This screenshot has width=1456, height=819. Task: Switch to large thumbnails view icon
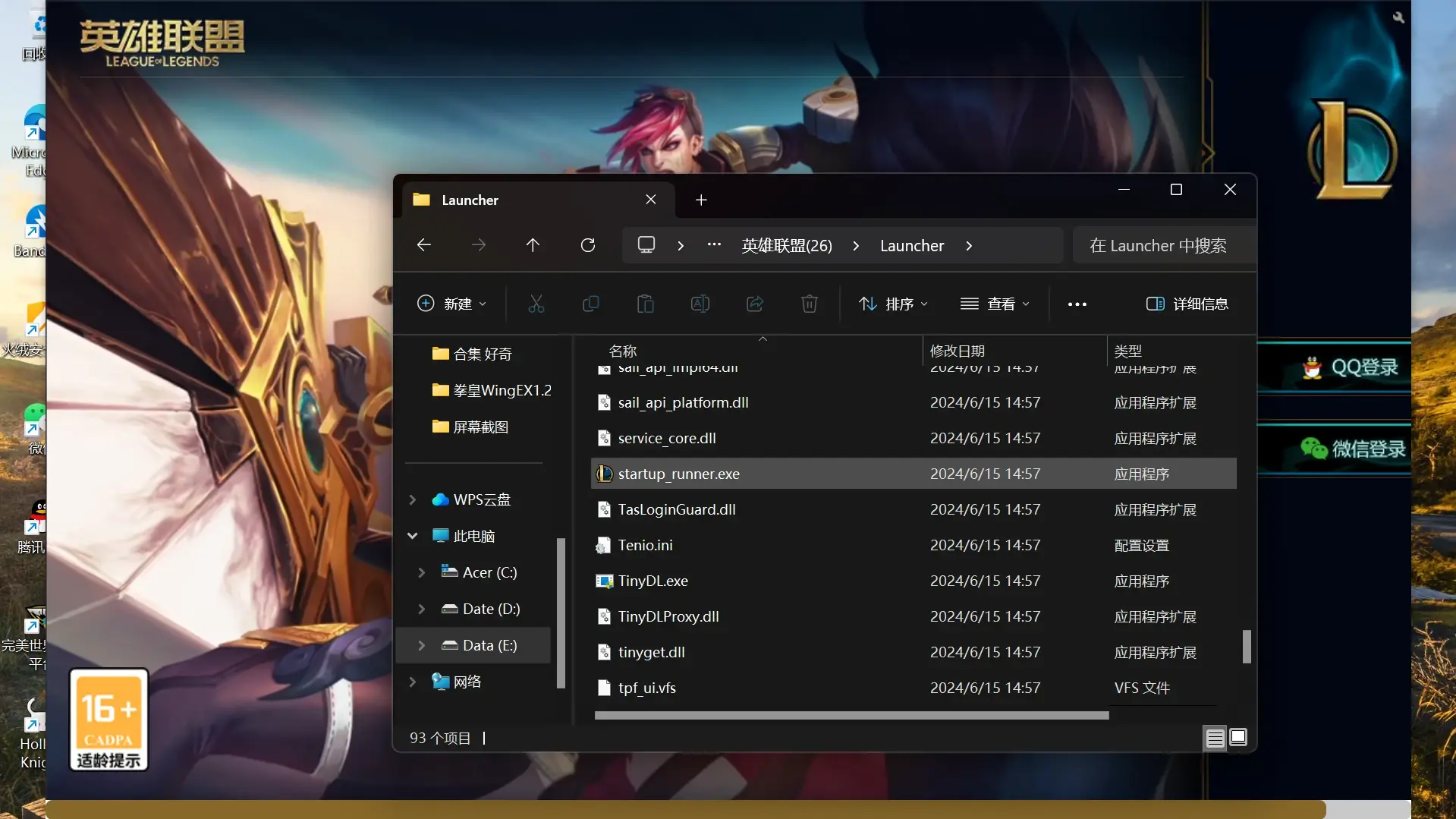click(1238, 737)
